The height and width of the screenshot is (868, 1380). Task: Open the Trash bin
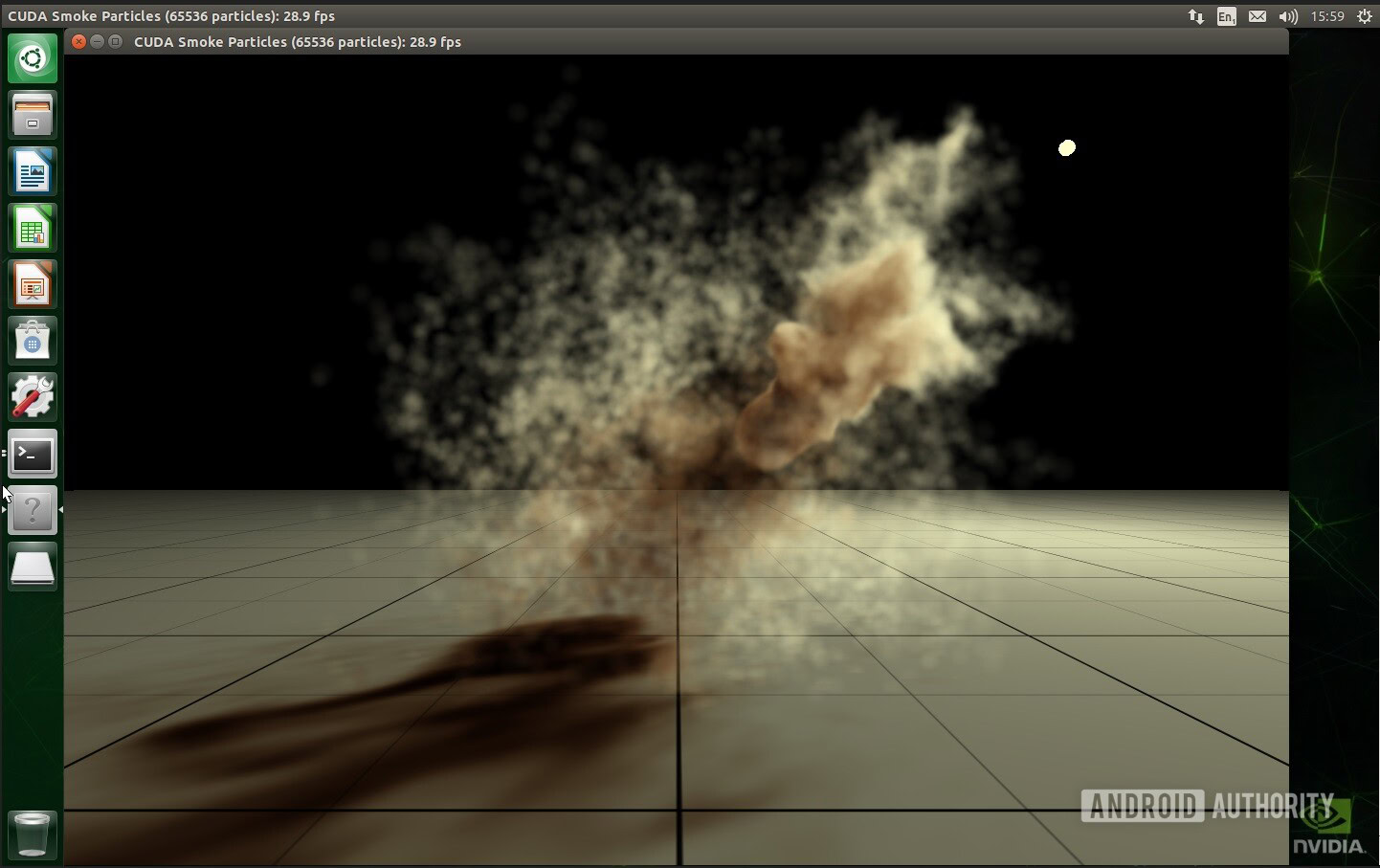click(33, 834)
